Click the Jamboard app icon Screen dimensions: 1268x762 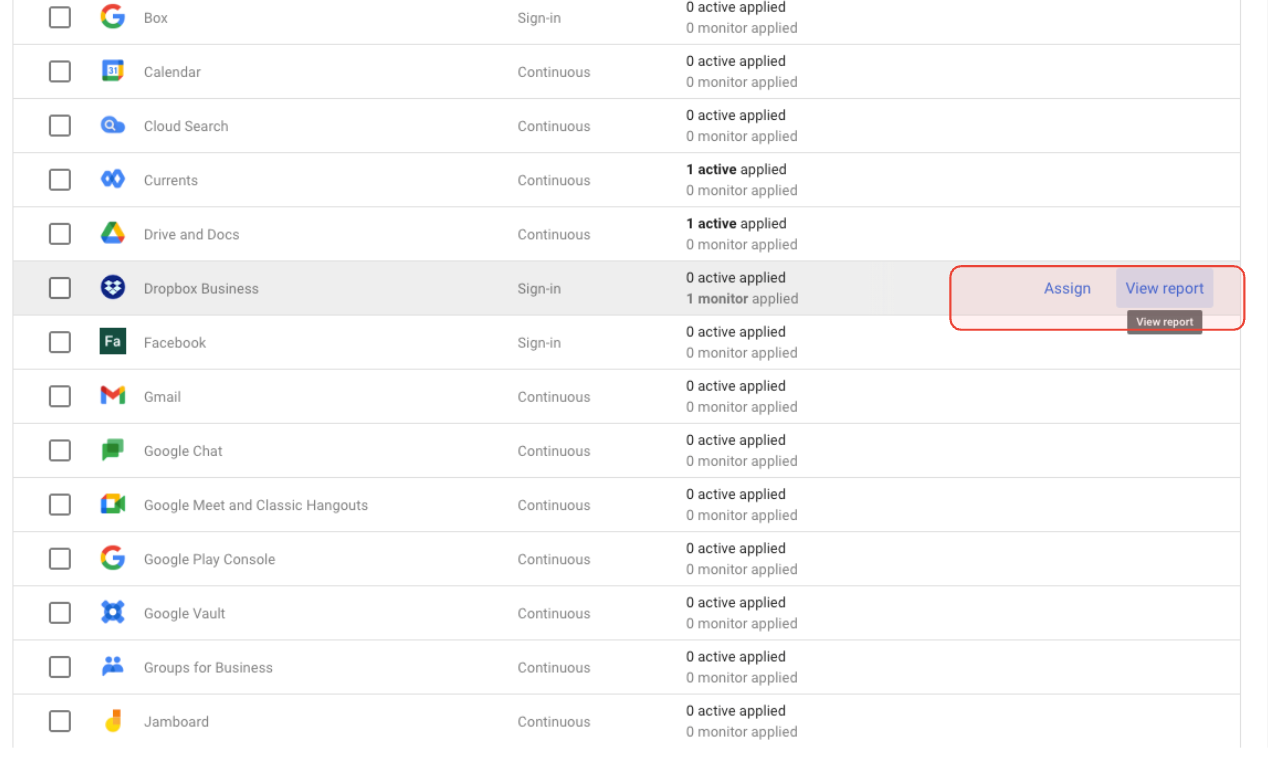[113, 721]
